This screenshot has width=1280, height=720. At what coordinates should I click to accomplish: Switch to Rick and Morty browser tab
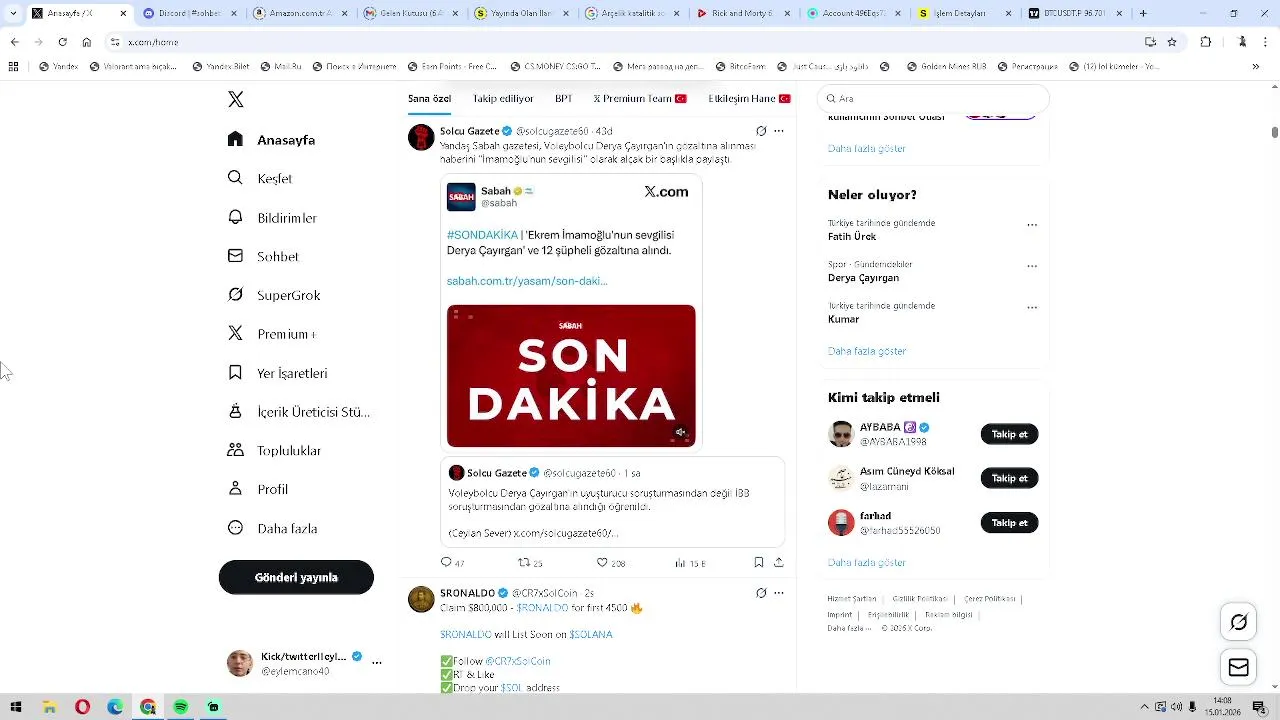(743, 14)
